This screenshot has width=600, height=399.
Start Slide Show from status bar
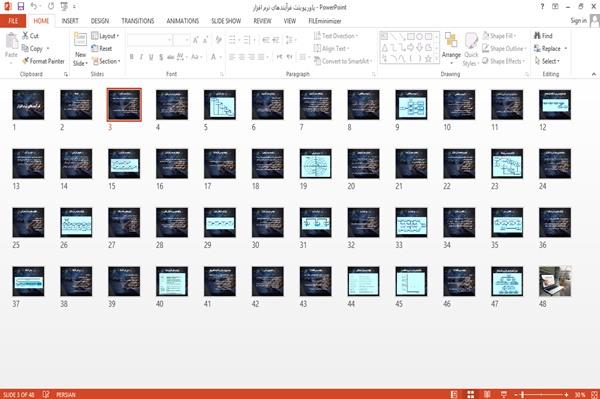504,394
